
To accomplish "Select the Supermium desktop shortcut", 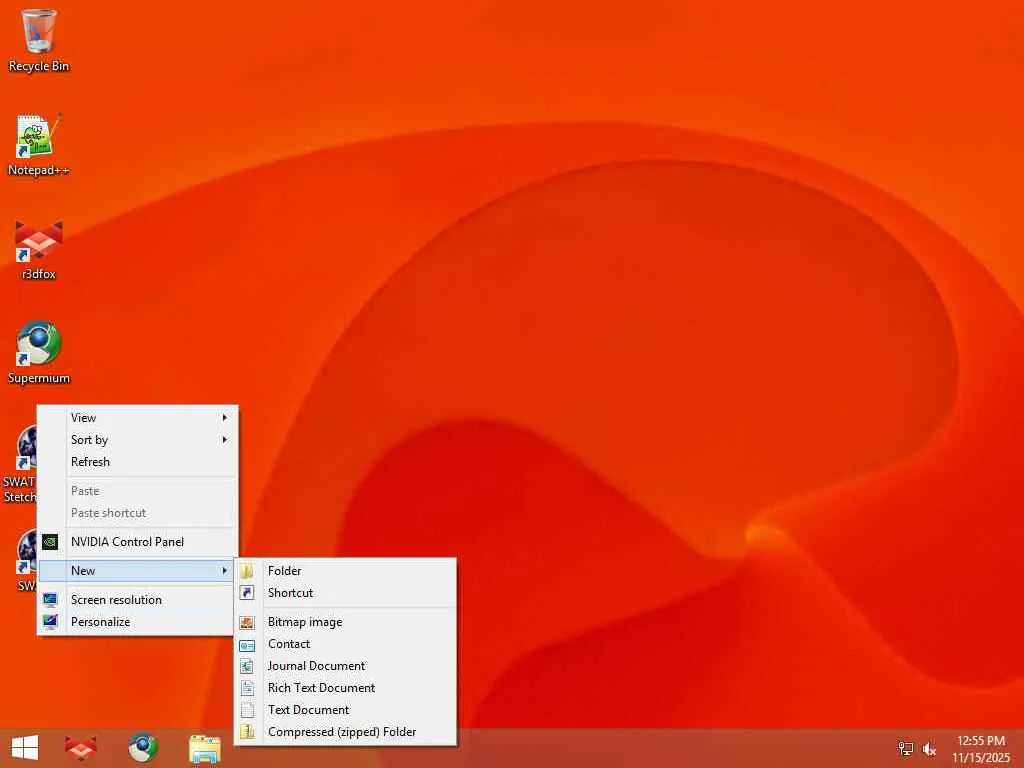I will (x=38, y=353).
